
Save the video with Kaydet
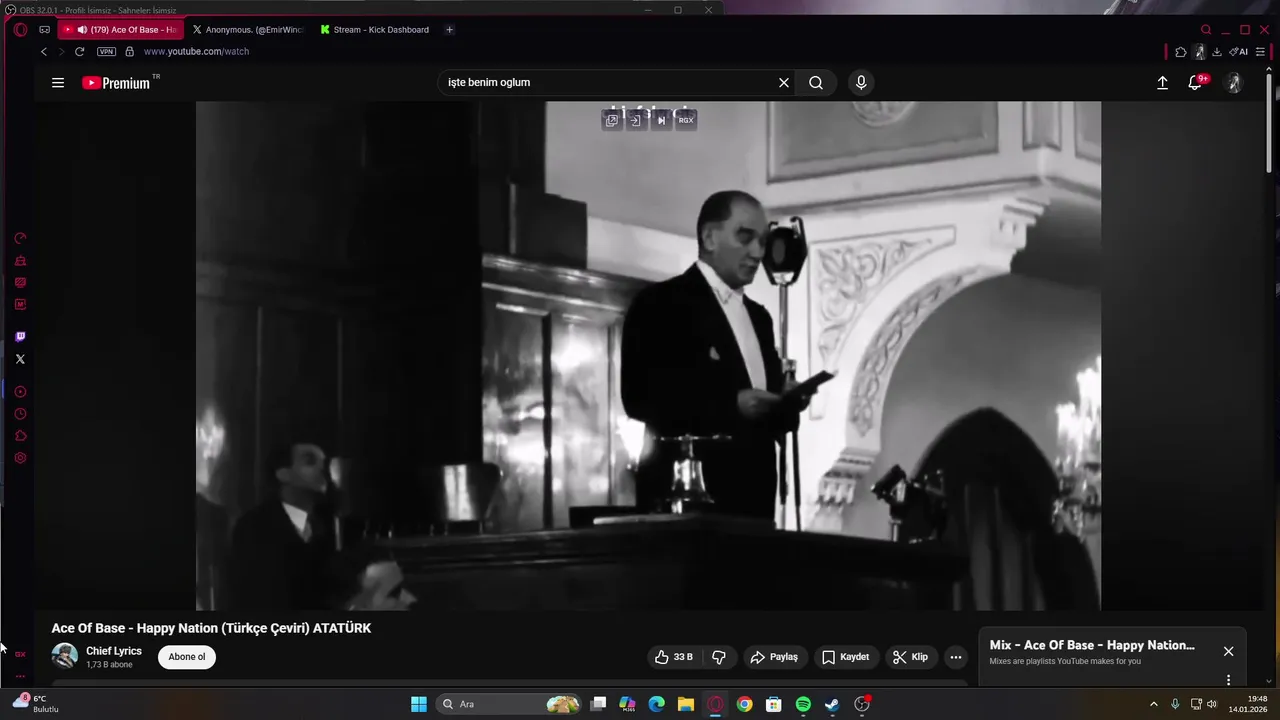coord(845,657)
